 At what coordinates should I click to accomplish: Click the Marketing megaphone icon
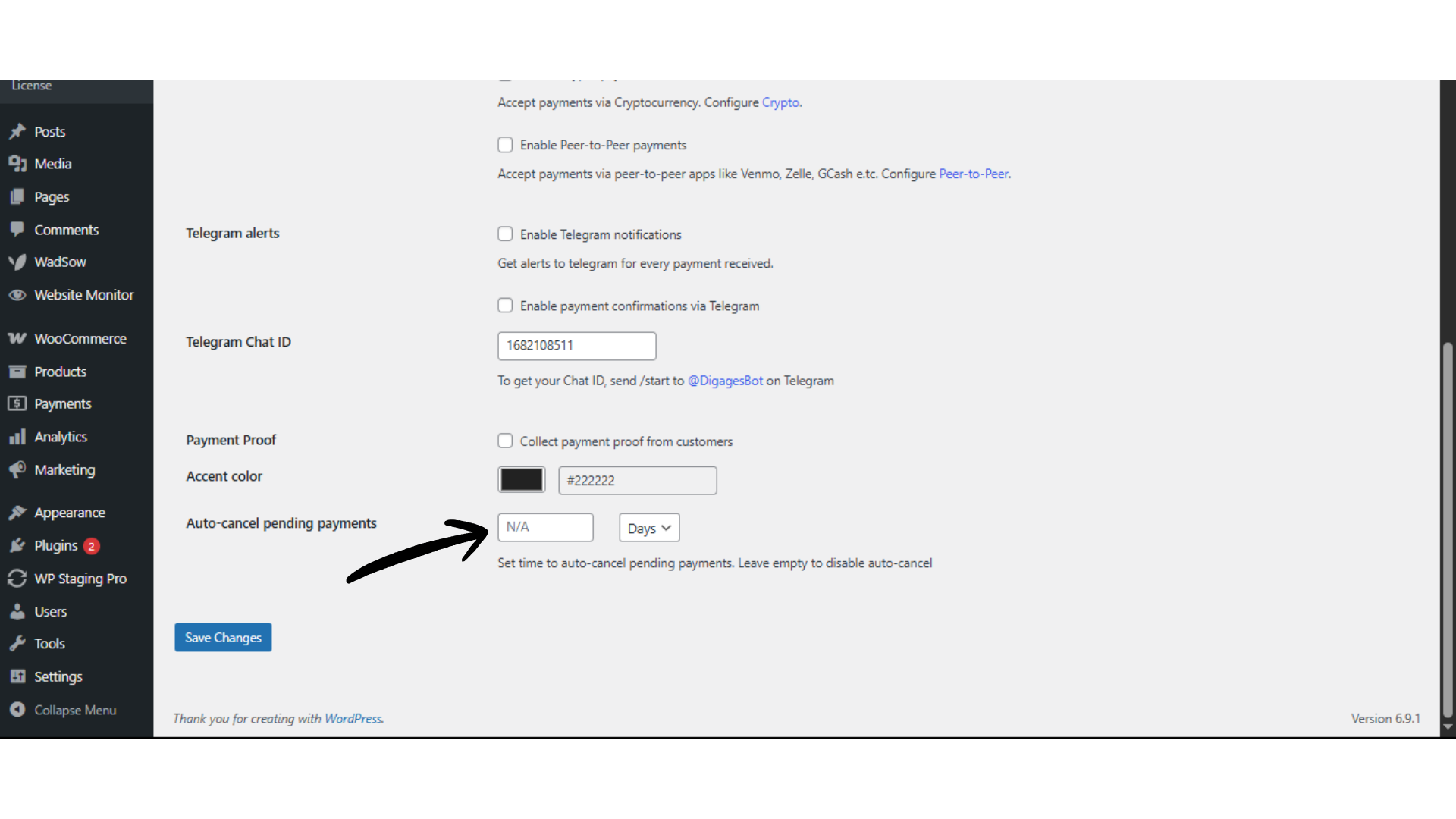click(17, 470)
